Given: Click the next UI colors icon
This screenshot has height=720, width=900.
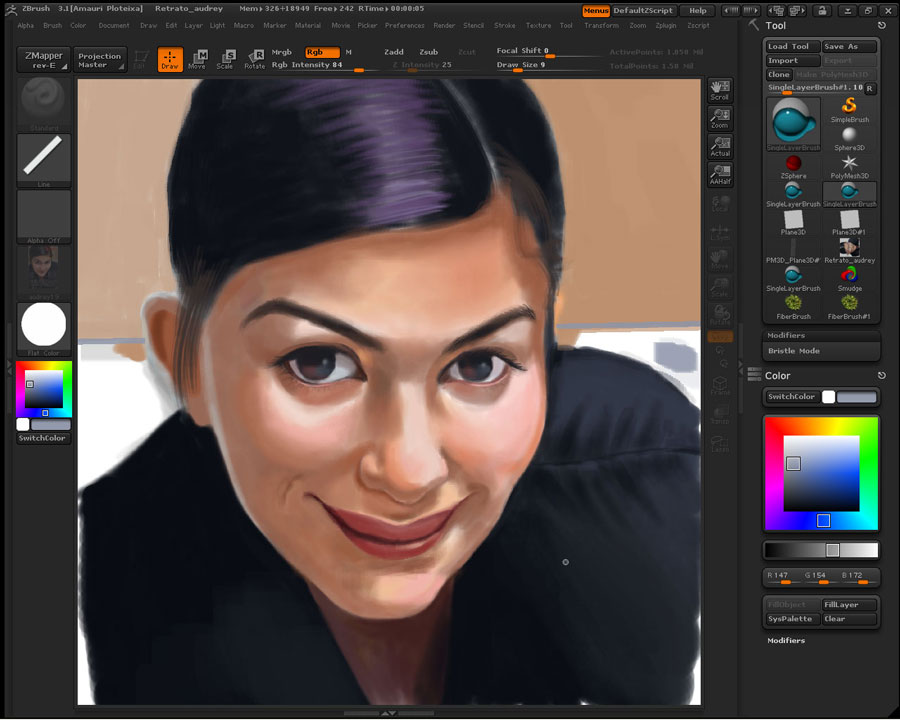Looking at the screenshot, I should pos(797,10).
